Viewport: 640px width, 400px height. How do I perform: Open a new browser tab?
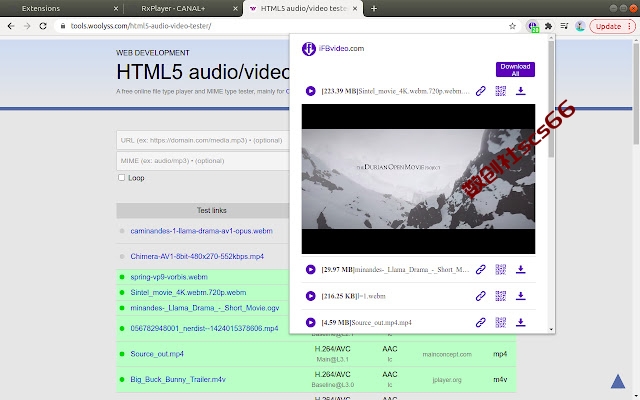[374, 9]
